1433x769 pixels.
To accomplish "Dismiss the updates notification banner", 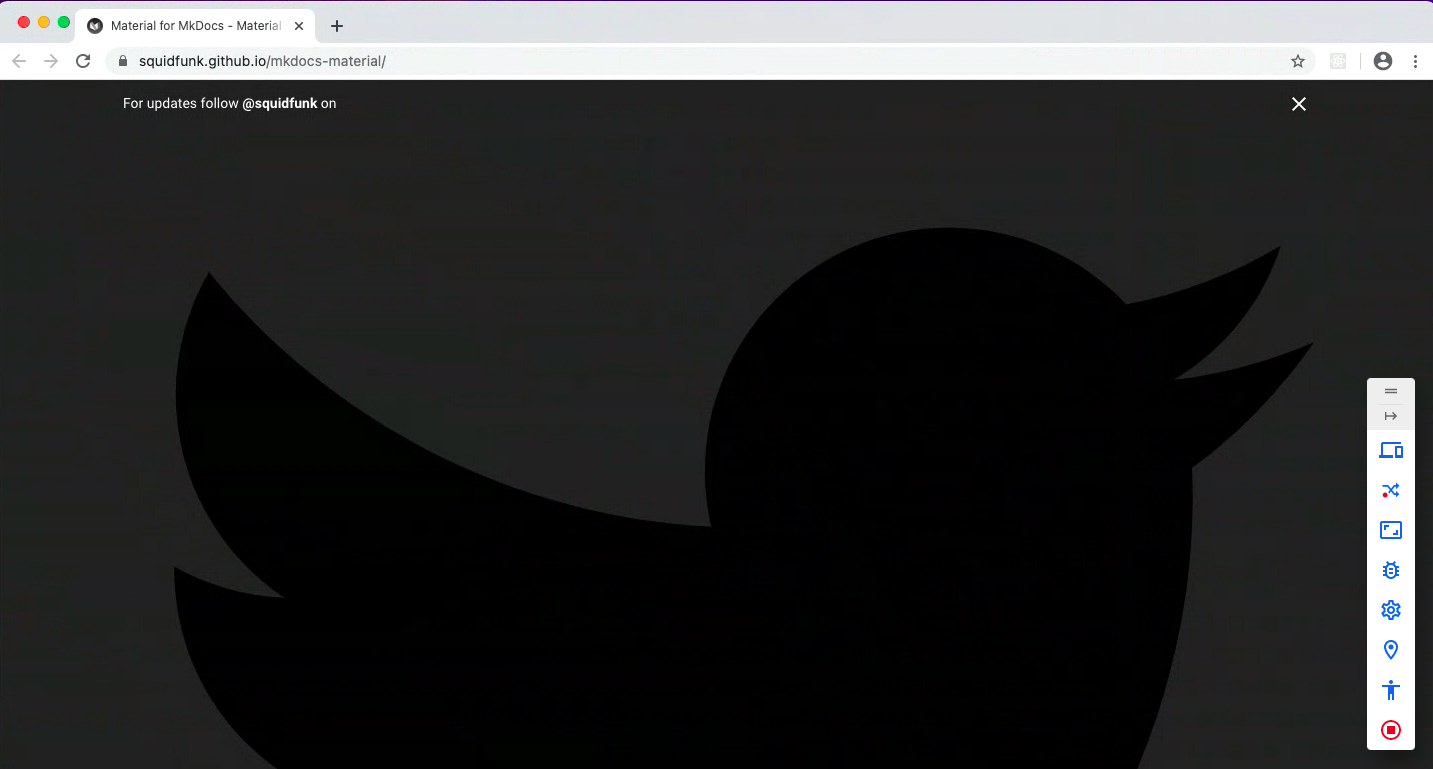I will 1298,104.
